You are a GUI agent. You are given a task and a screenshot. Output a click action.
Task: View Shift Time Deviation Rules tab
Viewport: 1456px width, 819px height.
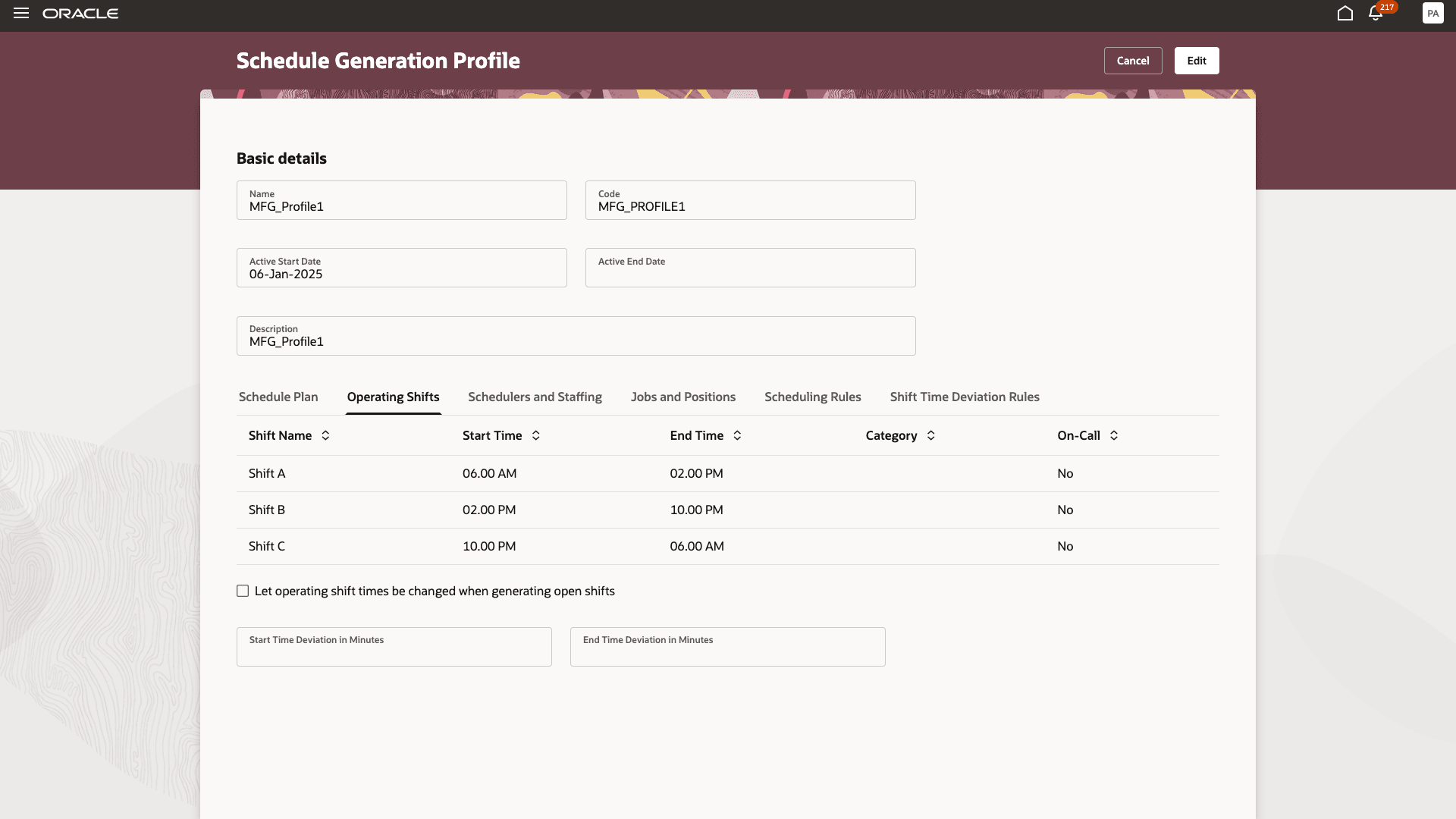click(x=964, y=397)
